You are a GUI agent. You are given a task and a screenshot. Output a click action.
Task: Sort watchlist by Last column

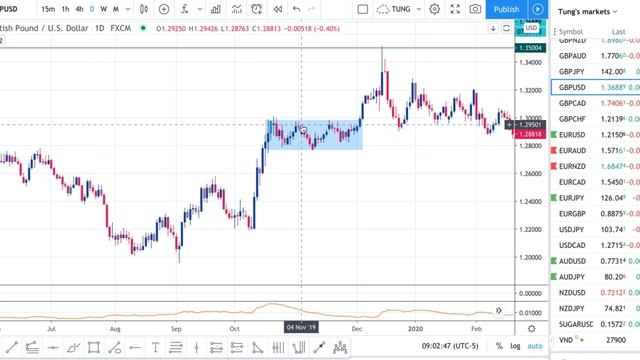(x=618, y=31)
